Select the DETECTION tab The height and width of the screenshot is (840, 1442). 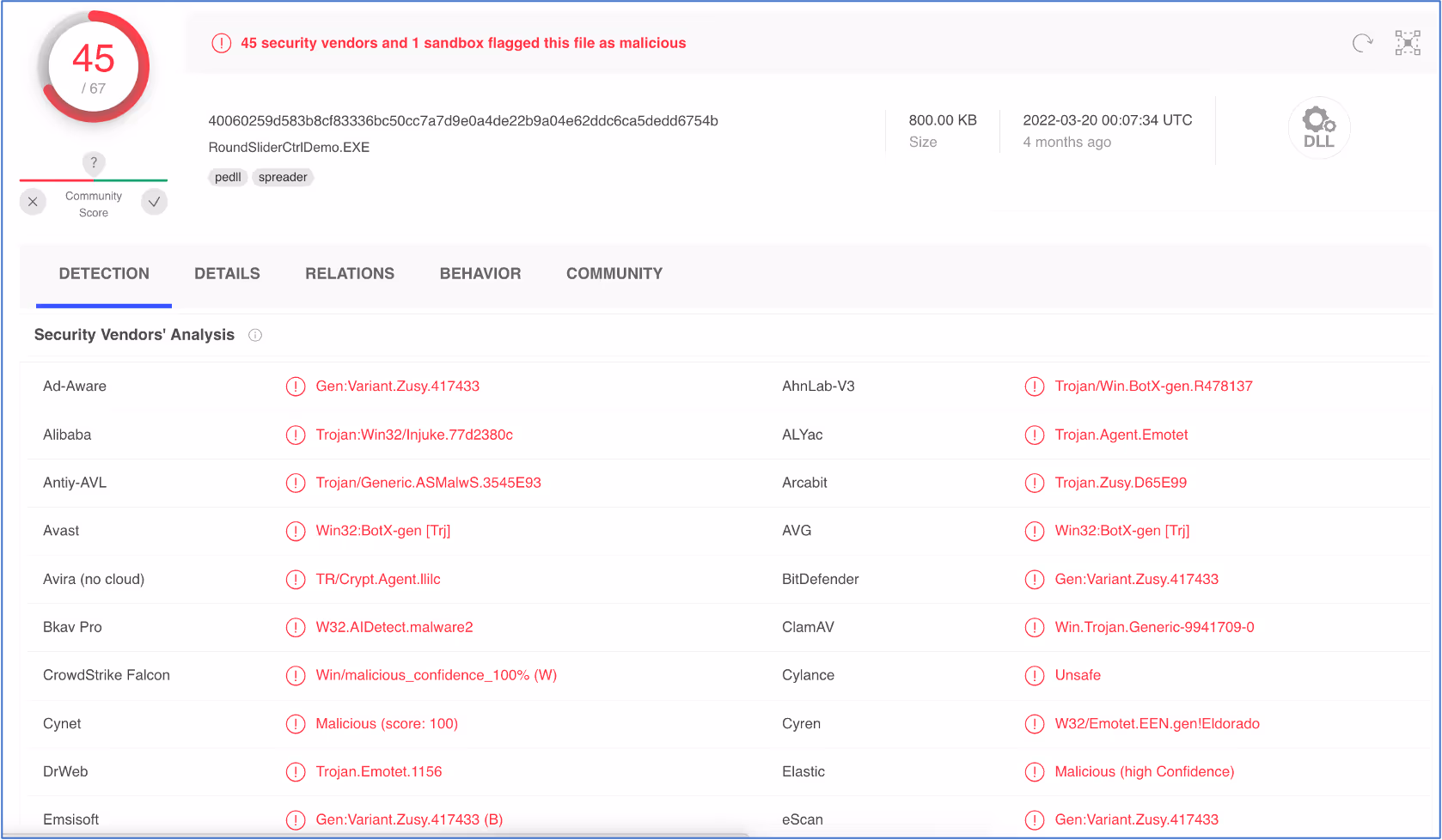click(x=104, y=273)
